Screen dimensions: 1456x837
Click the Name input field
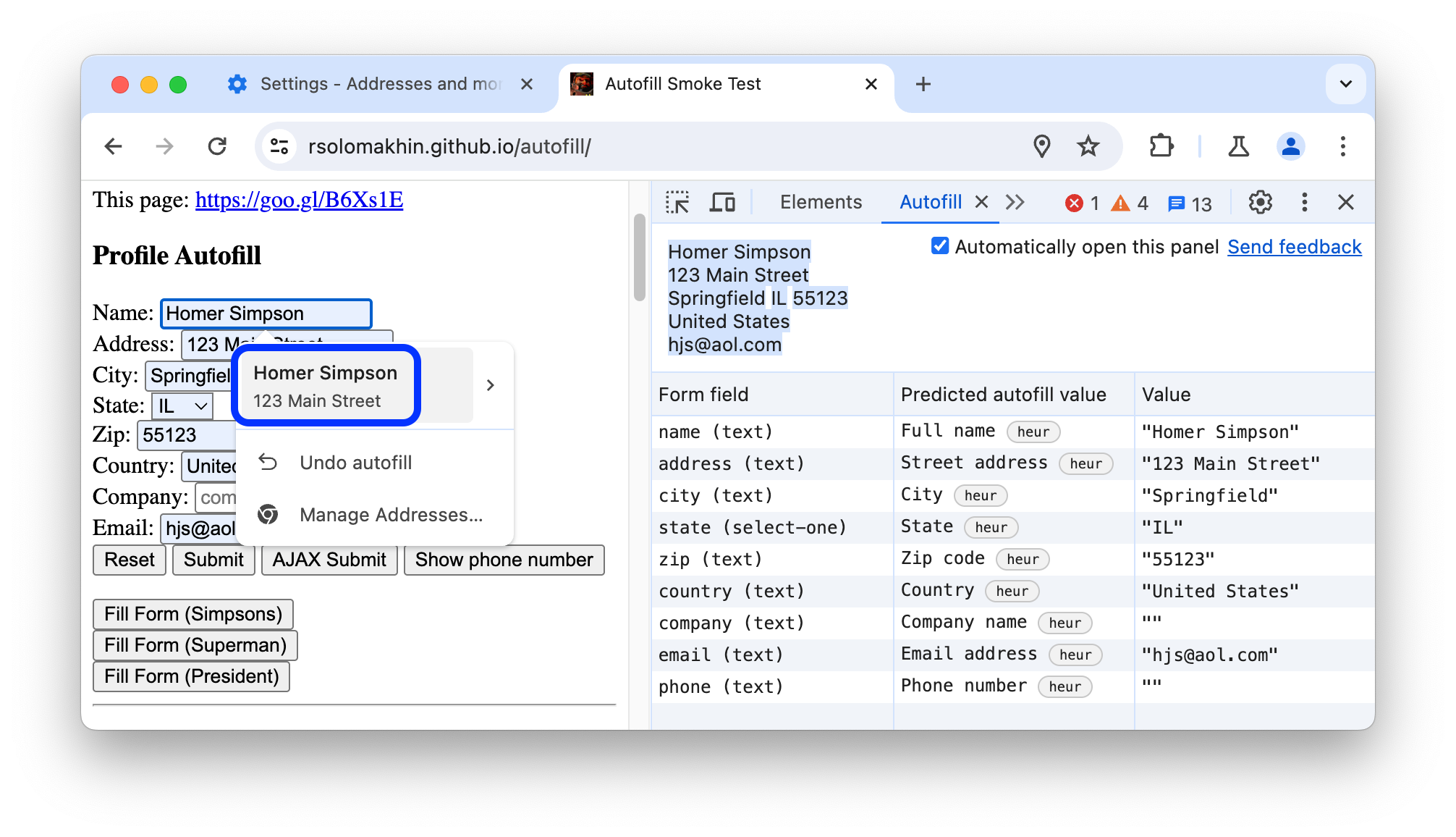click(x=266, y=313)
